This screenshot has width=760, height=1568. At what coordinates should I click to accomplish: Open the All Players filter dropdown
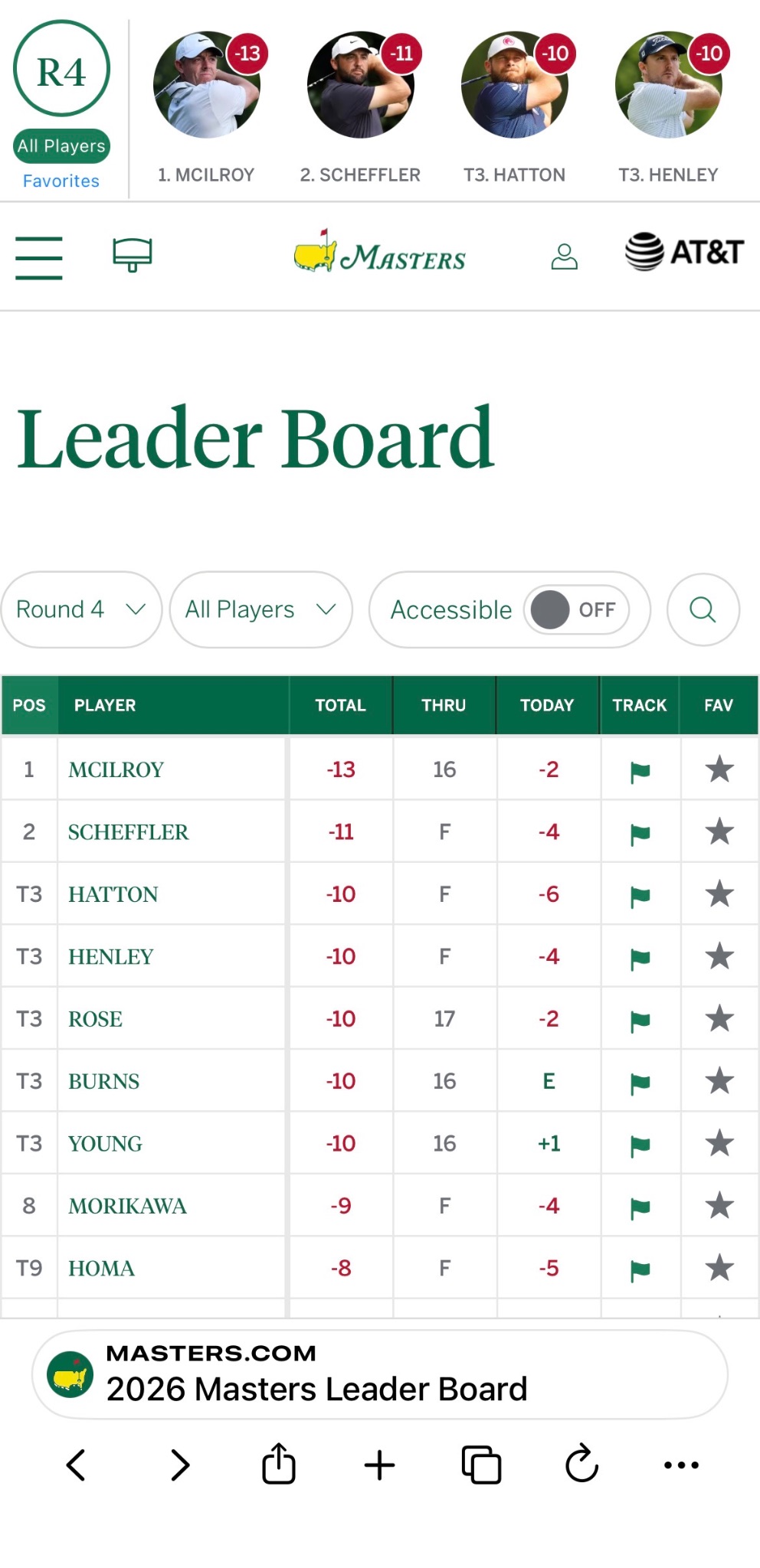(260, 609)
